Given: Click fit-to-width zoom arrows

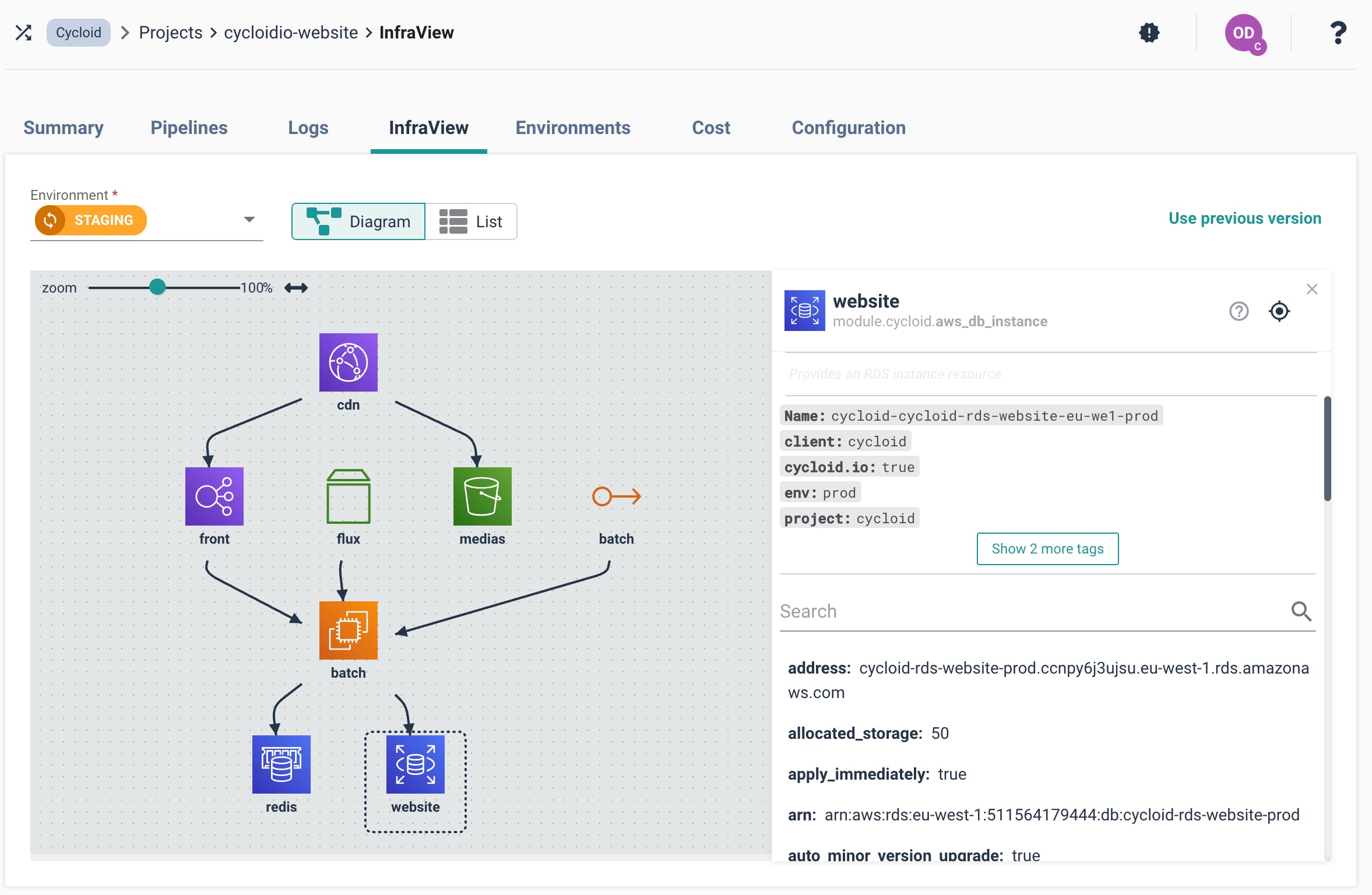Looking at the screenshot, I should [x=296, y=288].
